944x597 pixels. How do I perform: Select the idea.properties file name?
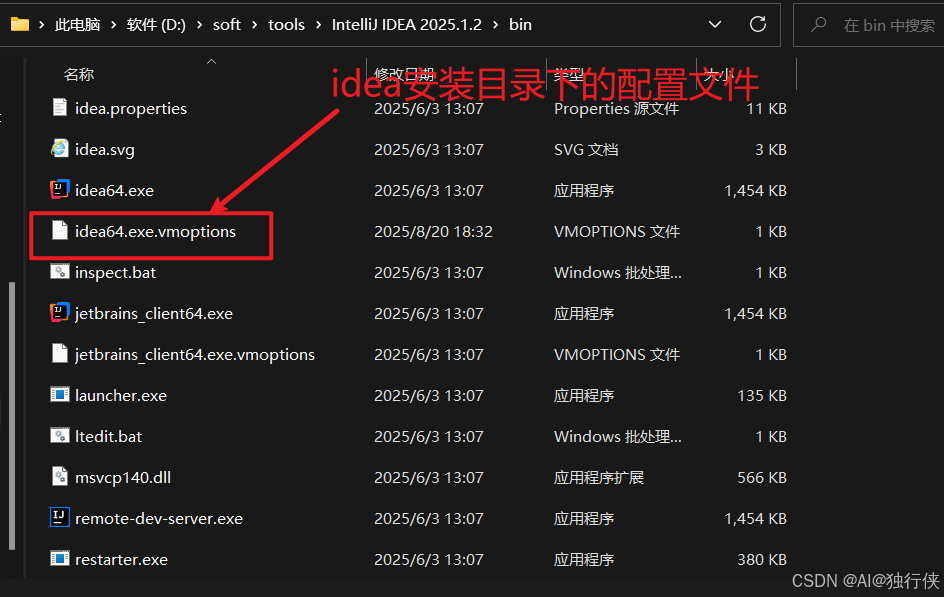(x=131, y=108)
